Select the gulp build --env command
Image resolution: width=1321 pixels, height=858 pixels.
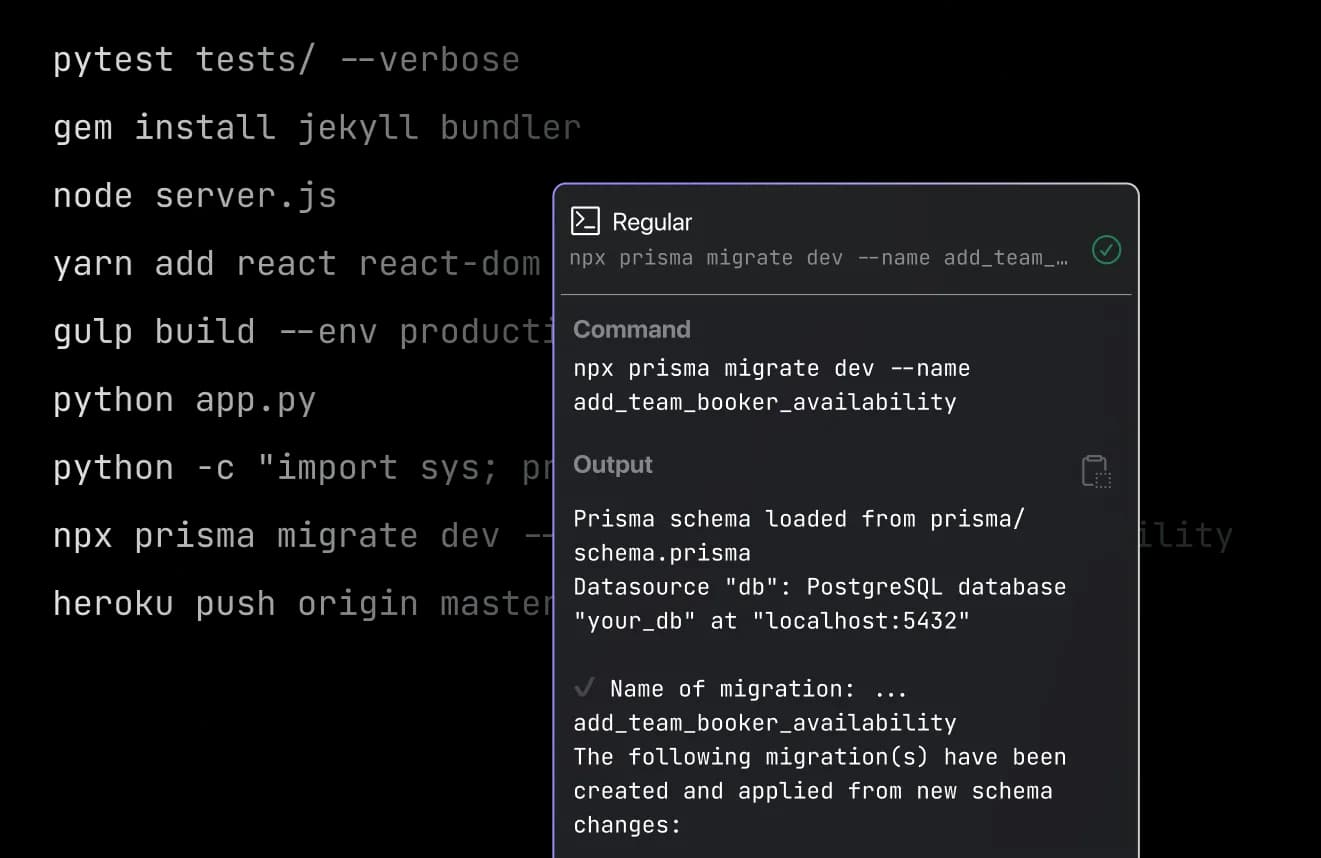[x=300, y=332]
